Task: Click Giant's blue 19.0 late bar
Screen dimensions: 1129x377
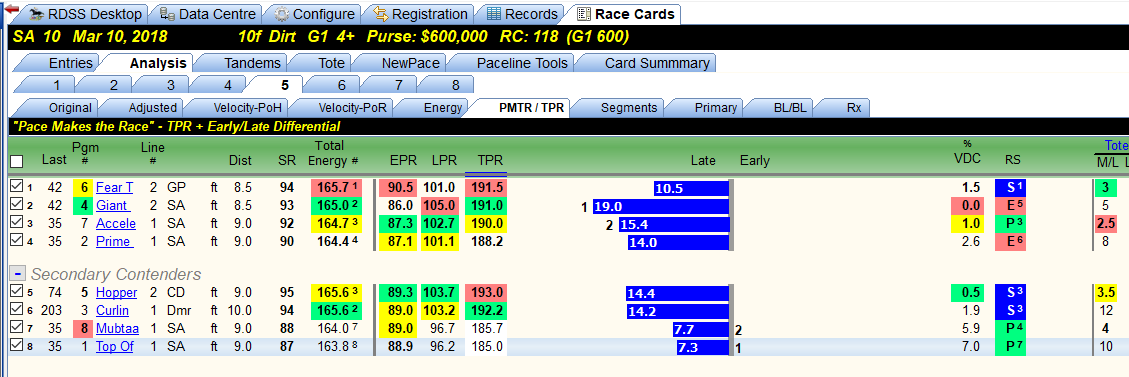Action: point(661,206)
